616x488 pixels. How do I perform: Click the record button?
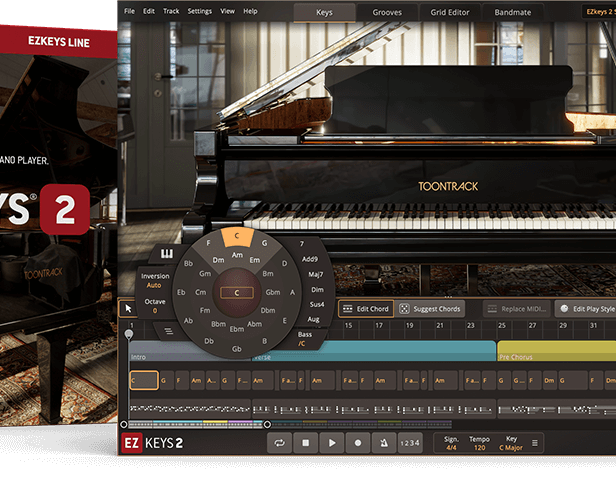coord(358,443)
